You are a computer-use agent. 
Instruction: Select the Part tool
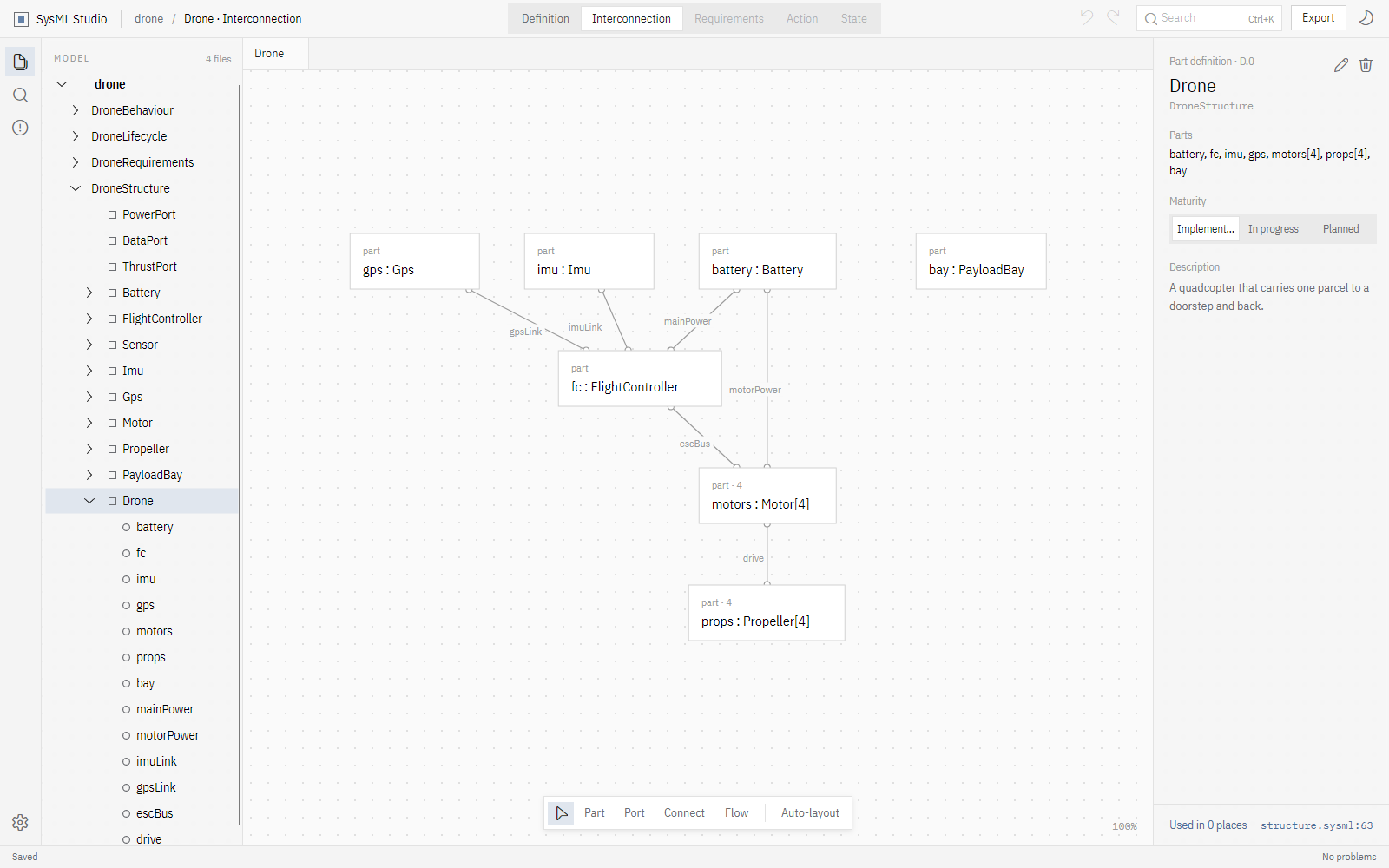pyautogui.click(x=594, y=813)
